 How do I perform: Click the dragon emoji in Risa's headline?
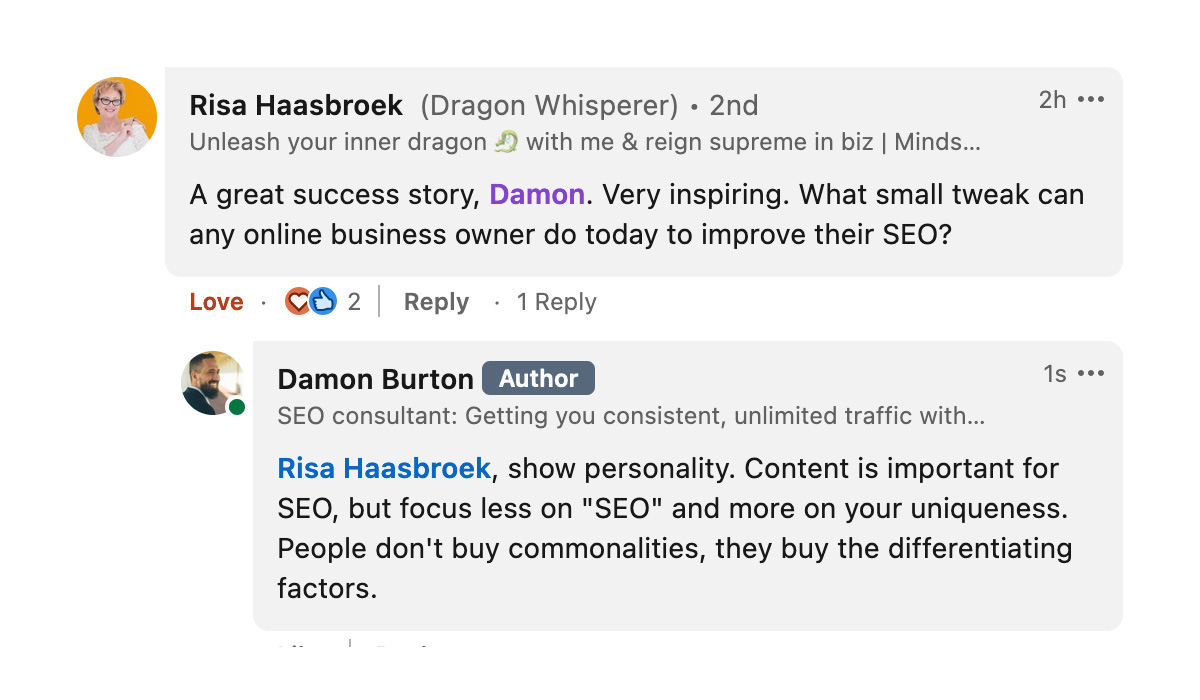[507, 142]
